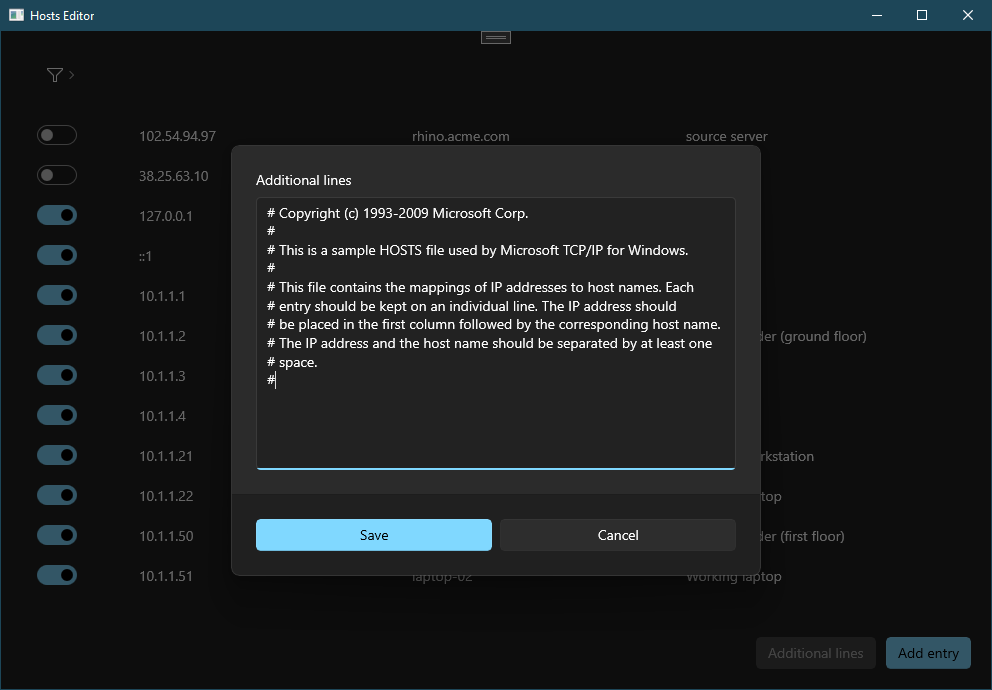Turn off the 10.1.1.50 entry toggle
Screen dimensions: 992x690
57,535
